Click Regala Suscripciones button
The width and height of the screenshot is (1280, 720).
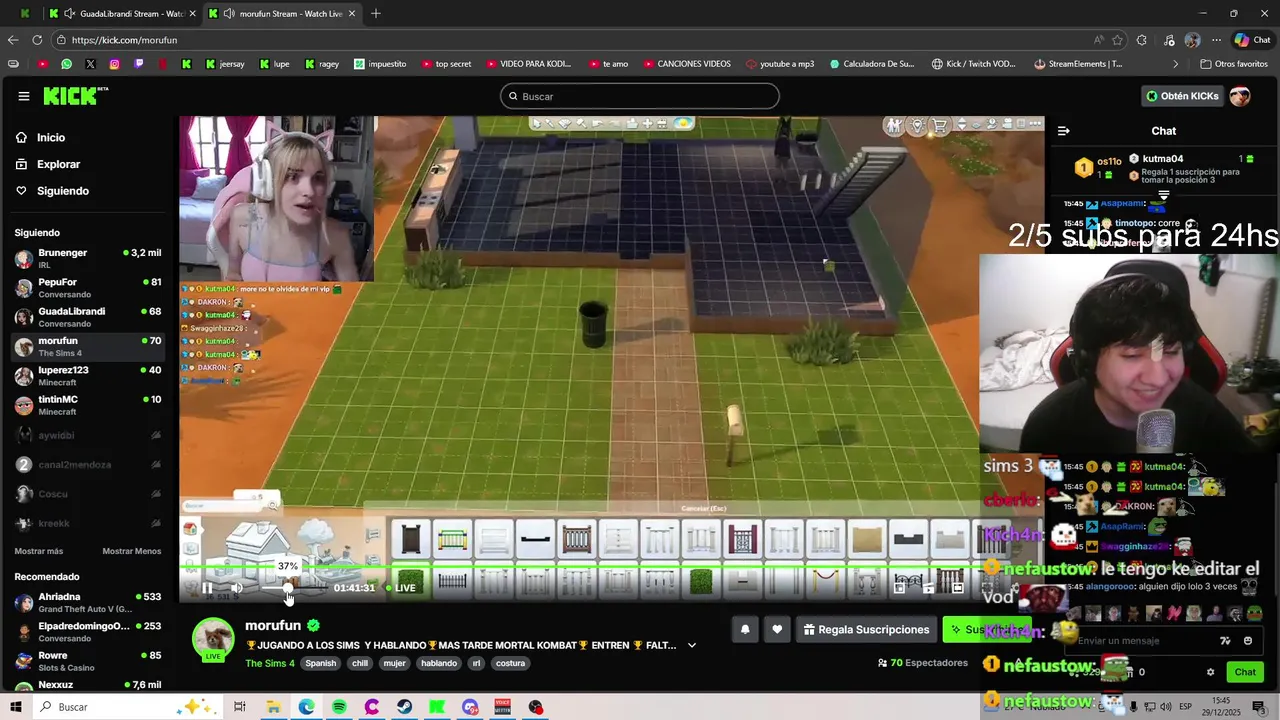866,630
